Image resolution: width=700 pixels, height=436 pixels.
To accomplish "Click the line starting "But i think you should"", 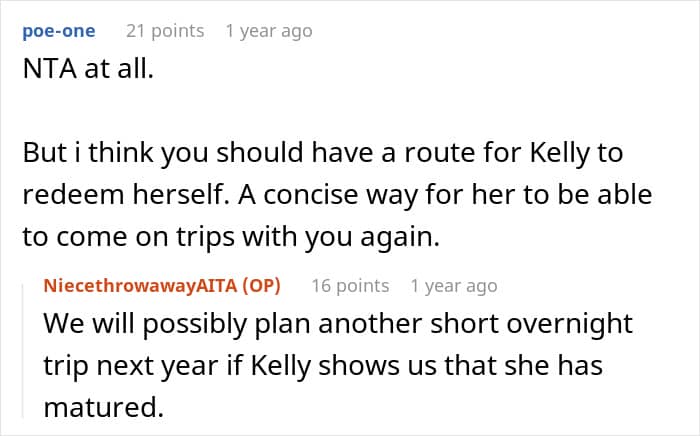I will (x=323, y=153).
